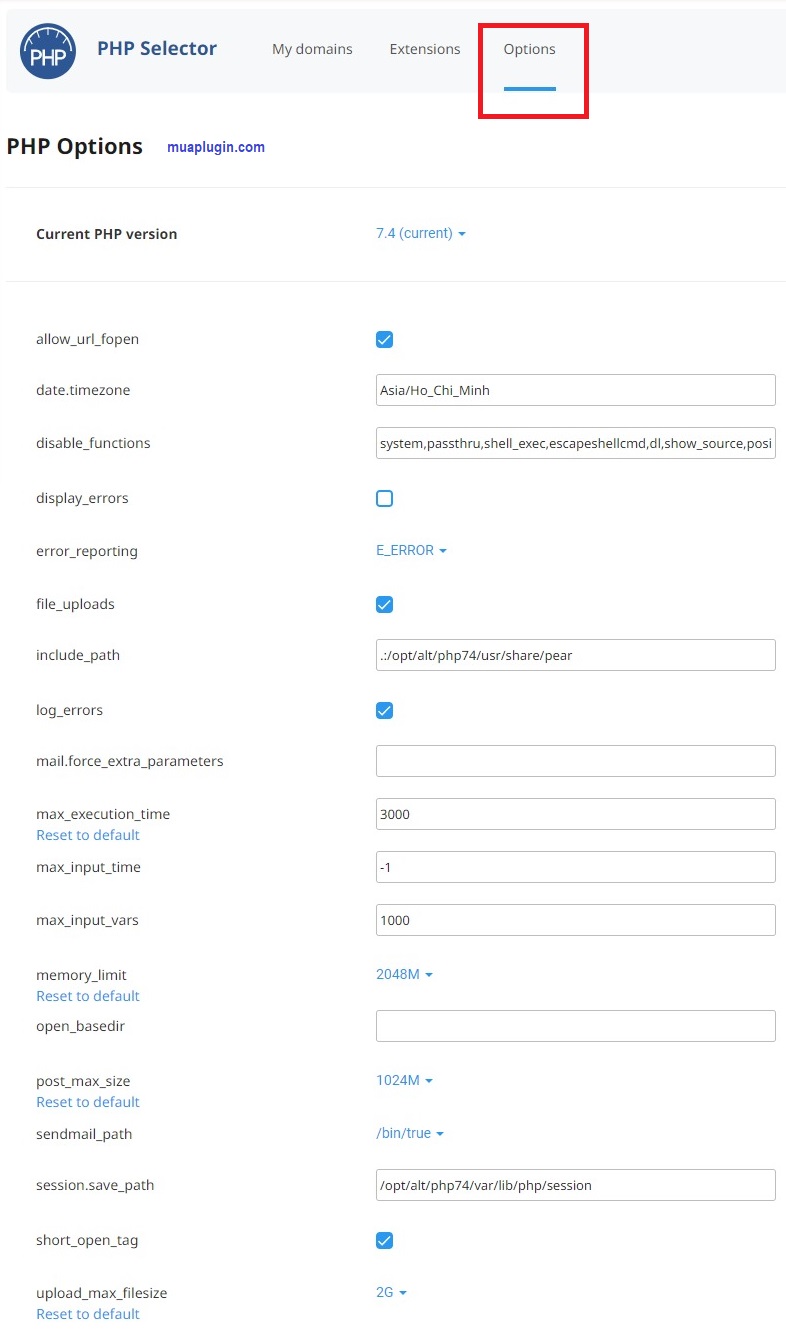786x1329 pixels.
Task: Open the sendmail_path dropdown
Action: coord(409,1133)
